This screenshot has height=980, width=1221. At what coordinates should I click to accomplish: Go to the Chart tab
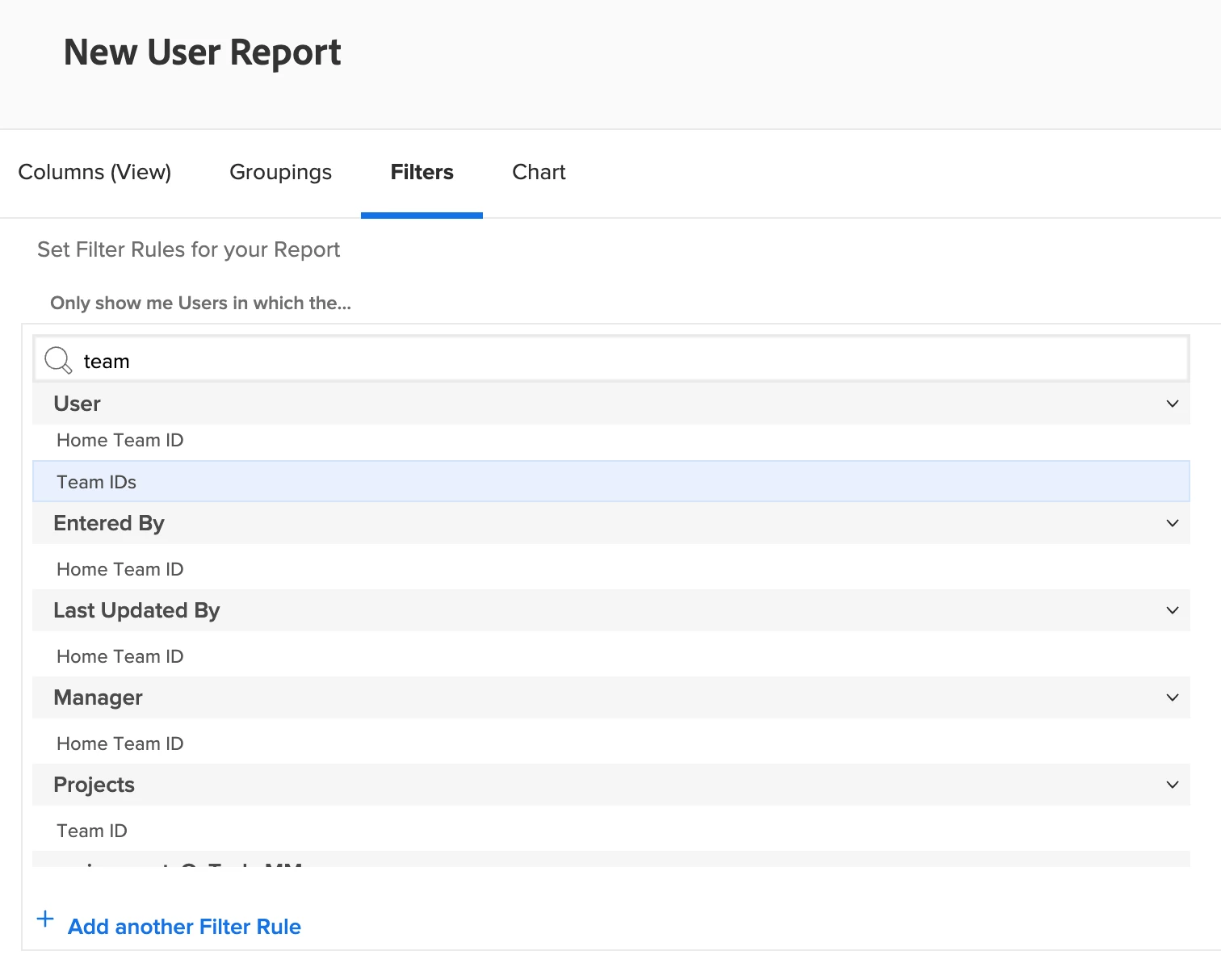point(539,172)
